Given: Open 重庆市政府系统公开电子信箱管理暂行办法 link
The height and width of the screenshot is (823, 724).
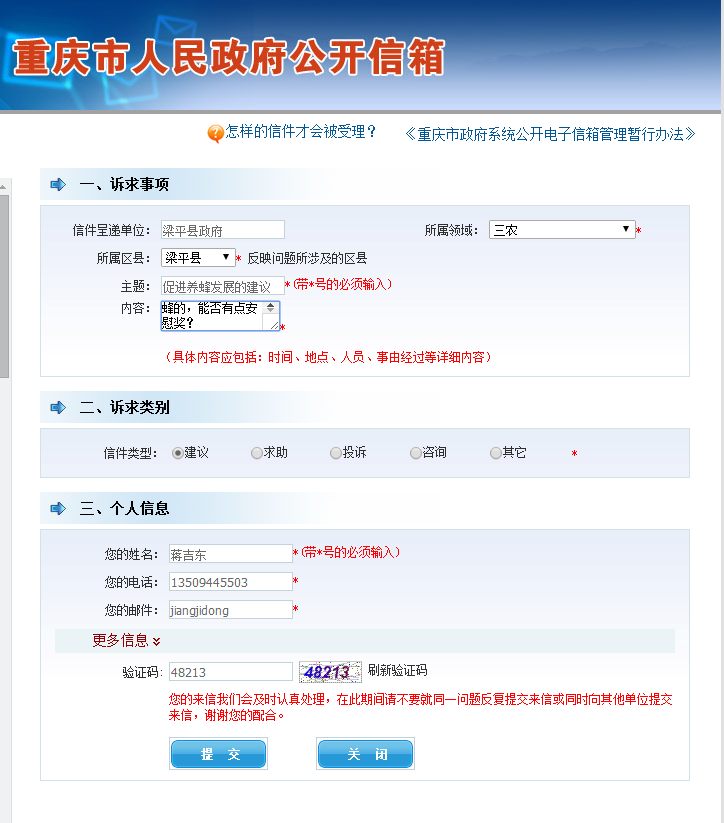Looking at the screenshot, I should (x=550, y=134).
